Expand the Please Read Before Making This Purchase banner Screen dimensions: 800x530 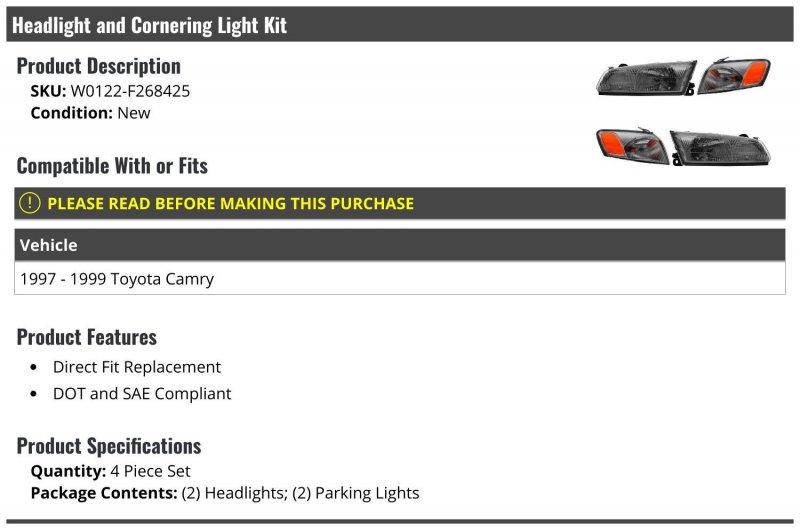click(x=399, y=203)
